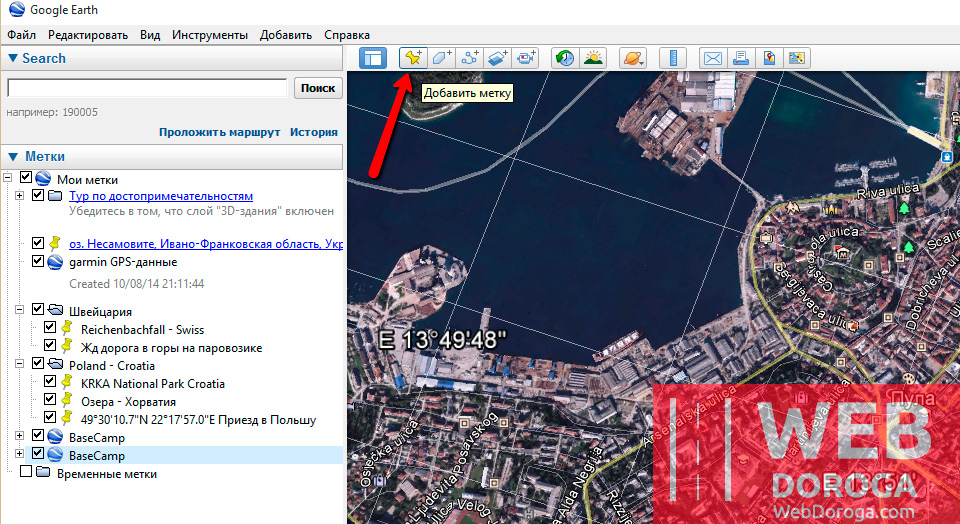Click the Проложить маршрут link
The height and width of the screenshot is (524, 960).
(220, 132)
